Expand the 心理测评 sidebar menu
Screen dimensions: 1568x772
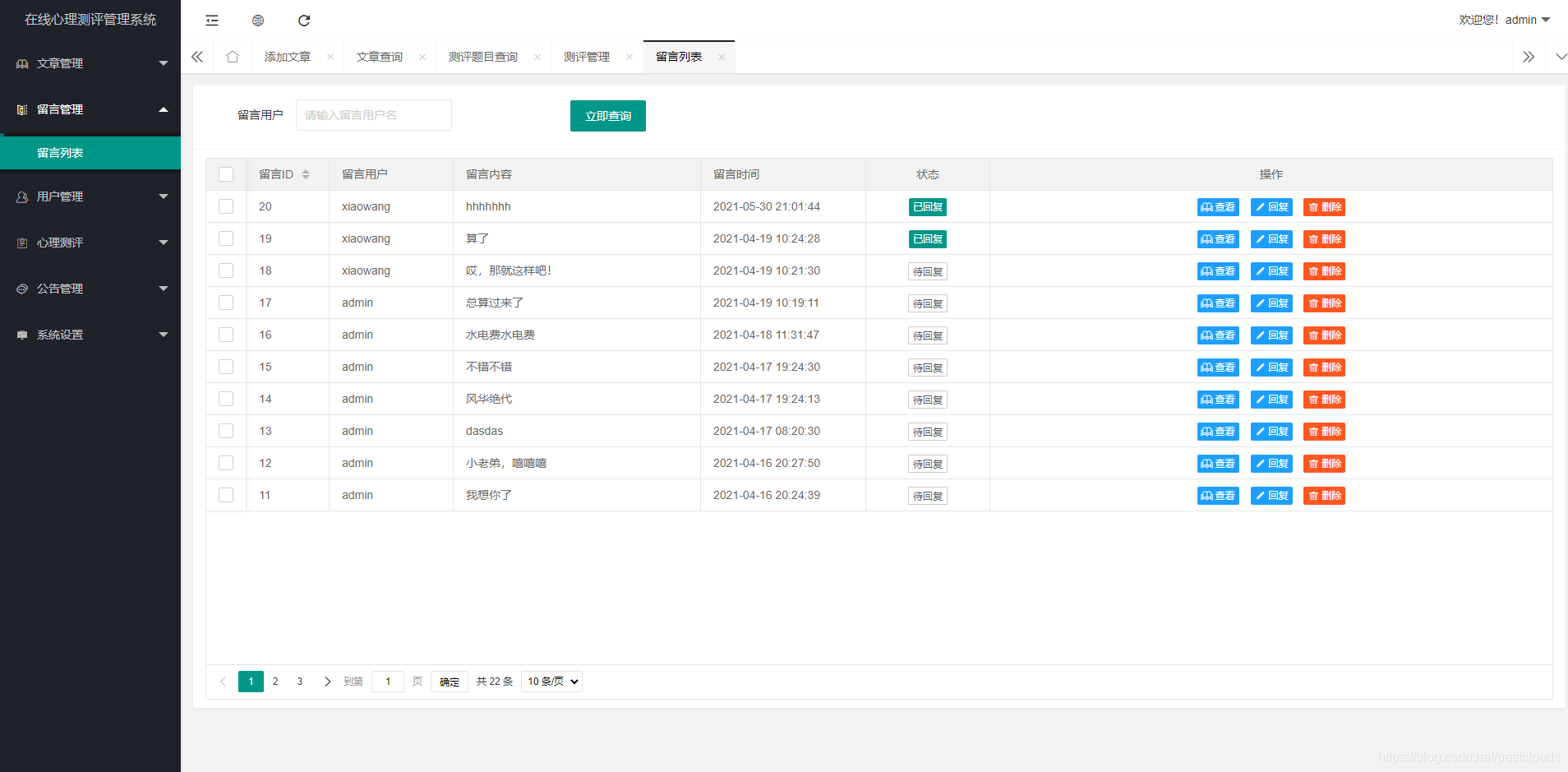90,243
